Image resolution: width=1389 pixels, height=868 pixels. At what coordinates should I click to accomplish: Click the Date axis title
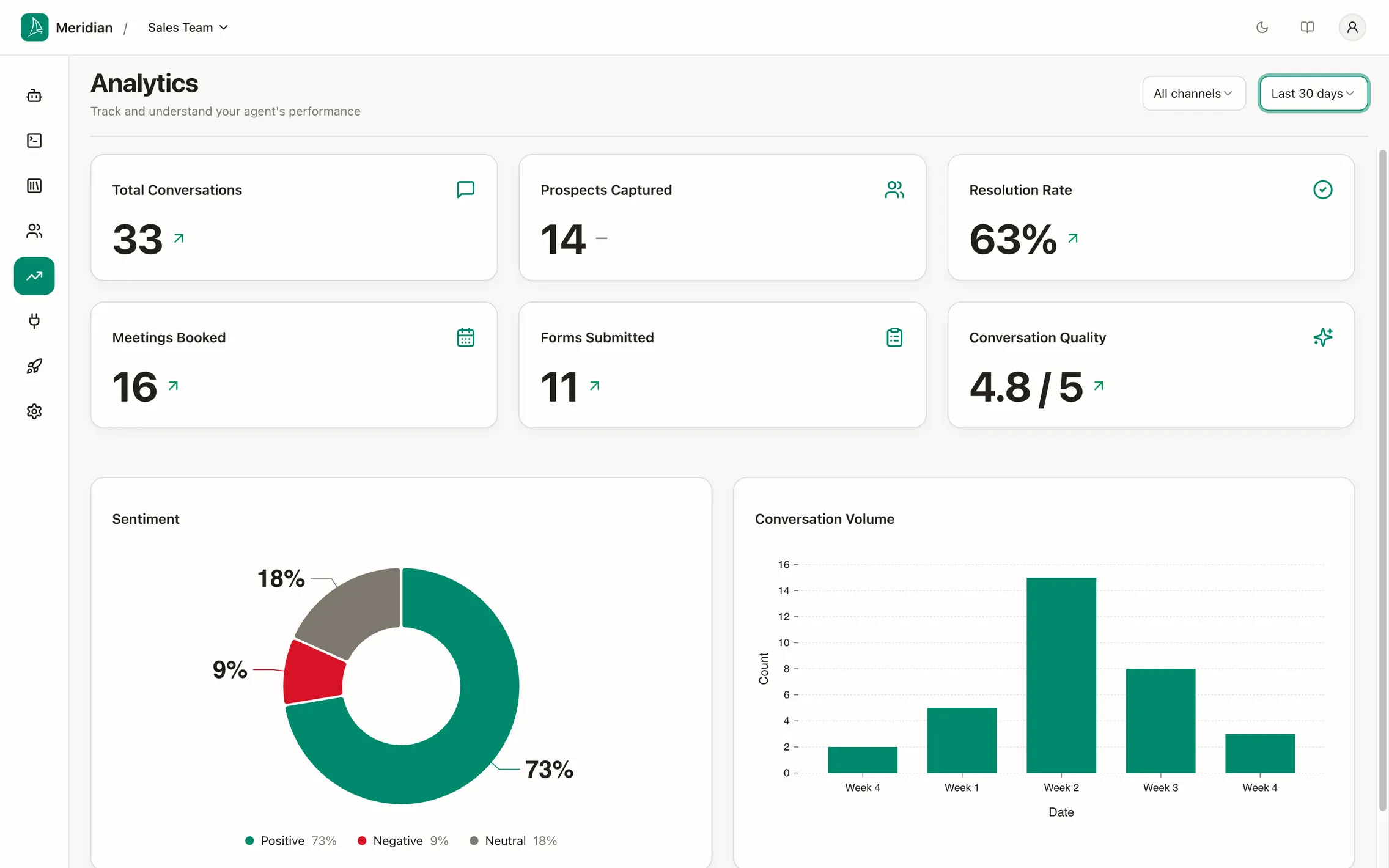click(x=1061, y=812)
